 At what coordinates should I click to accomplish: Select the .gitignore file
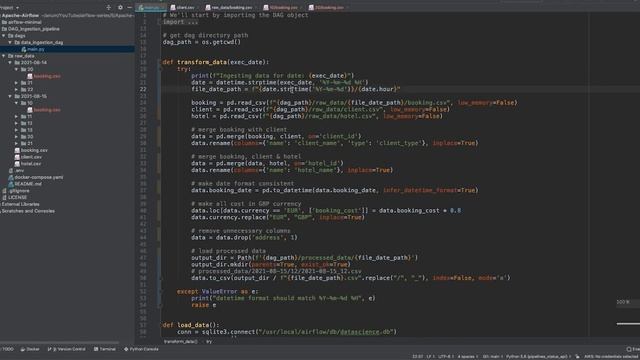[19, 191]
